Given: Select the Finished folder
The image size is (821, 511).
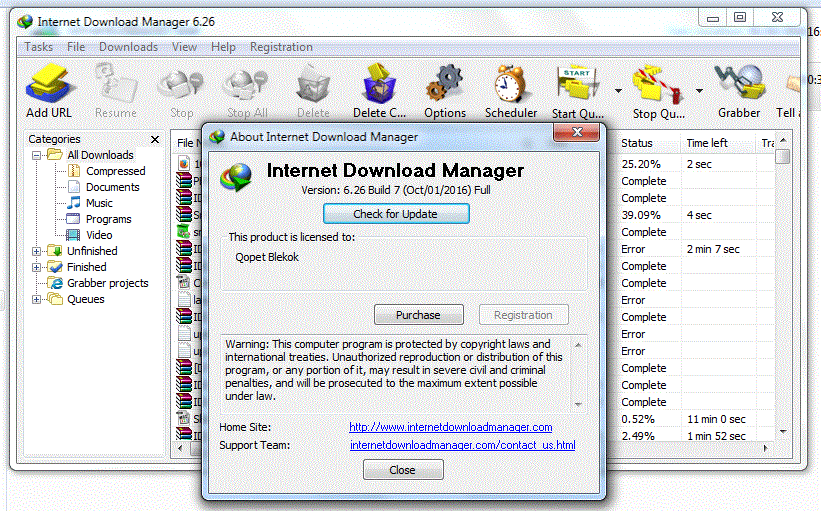Looking at the screenshot, I should point(86,267).
